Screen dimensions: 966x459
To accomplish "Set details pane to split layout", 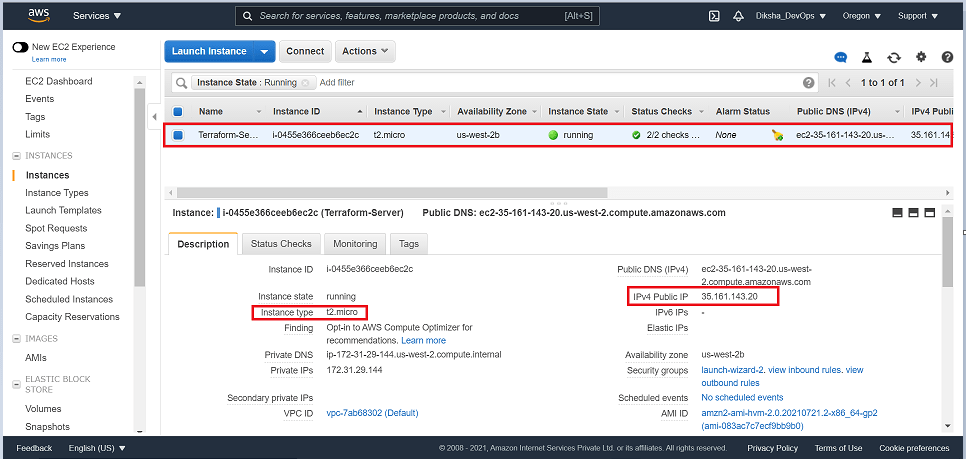I will tap(914, 213).
